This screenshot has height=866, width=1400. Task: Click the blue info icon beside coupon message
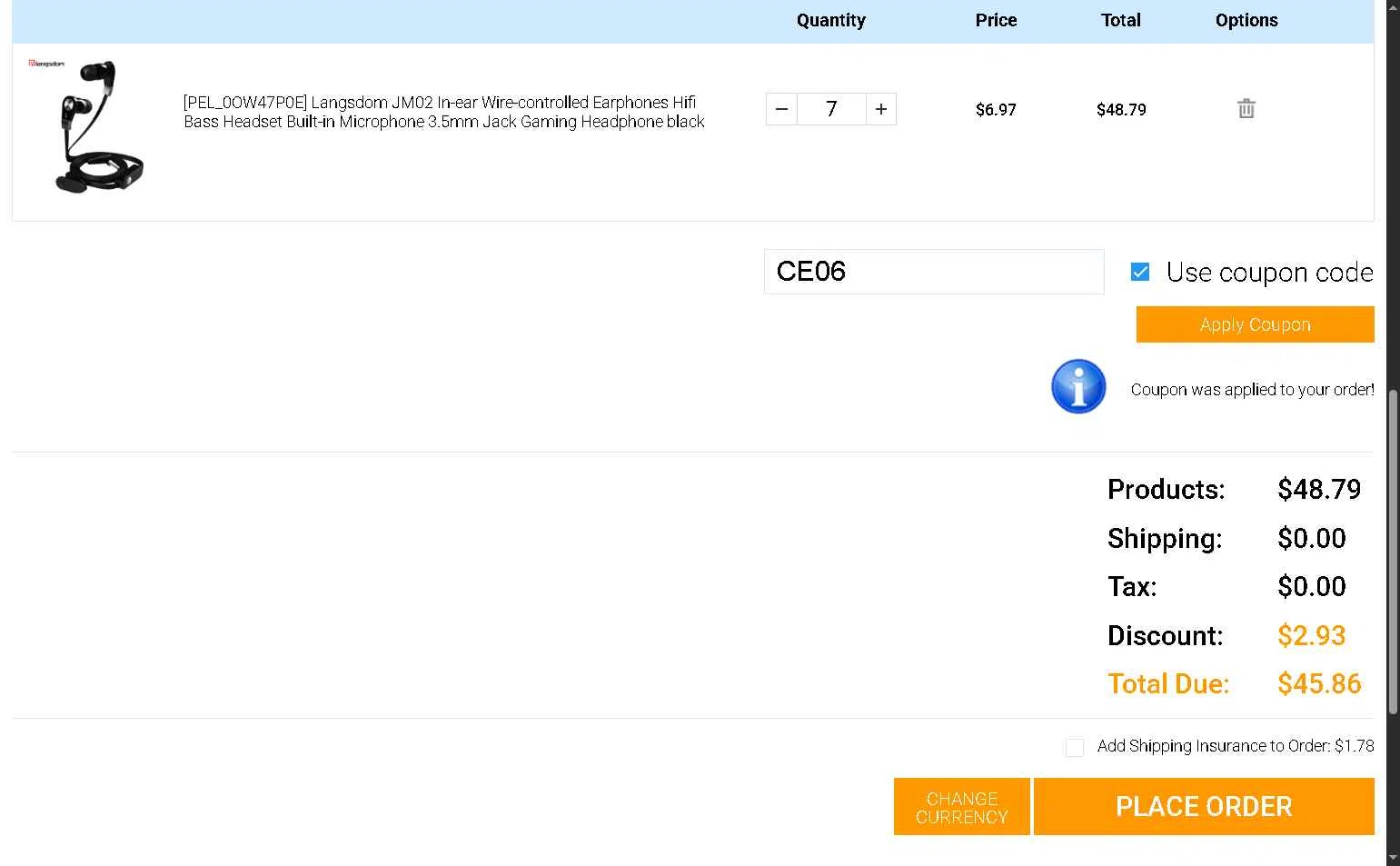point(1078,386)
